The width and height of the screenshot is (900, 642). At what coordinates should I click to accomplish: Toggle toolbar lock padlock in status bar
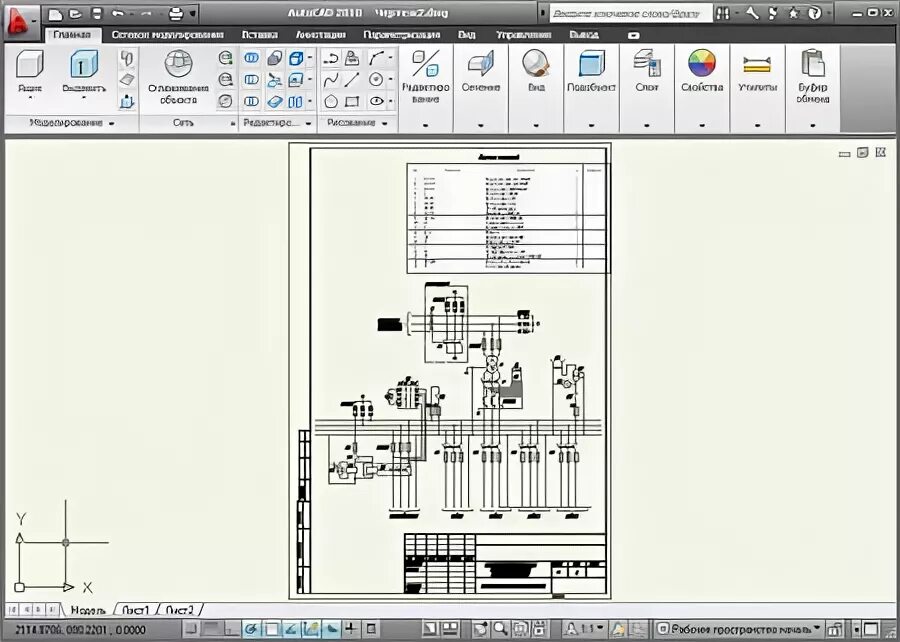point(836,629)
